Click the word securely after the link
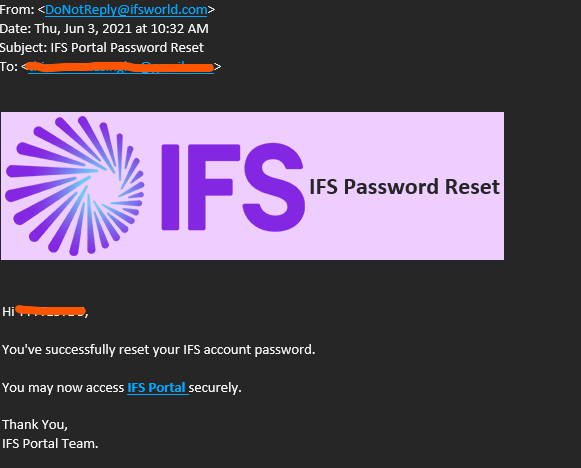Image resolution: width=581 pixels, height=468 pixels. point(215,388)
